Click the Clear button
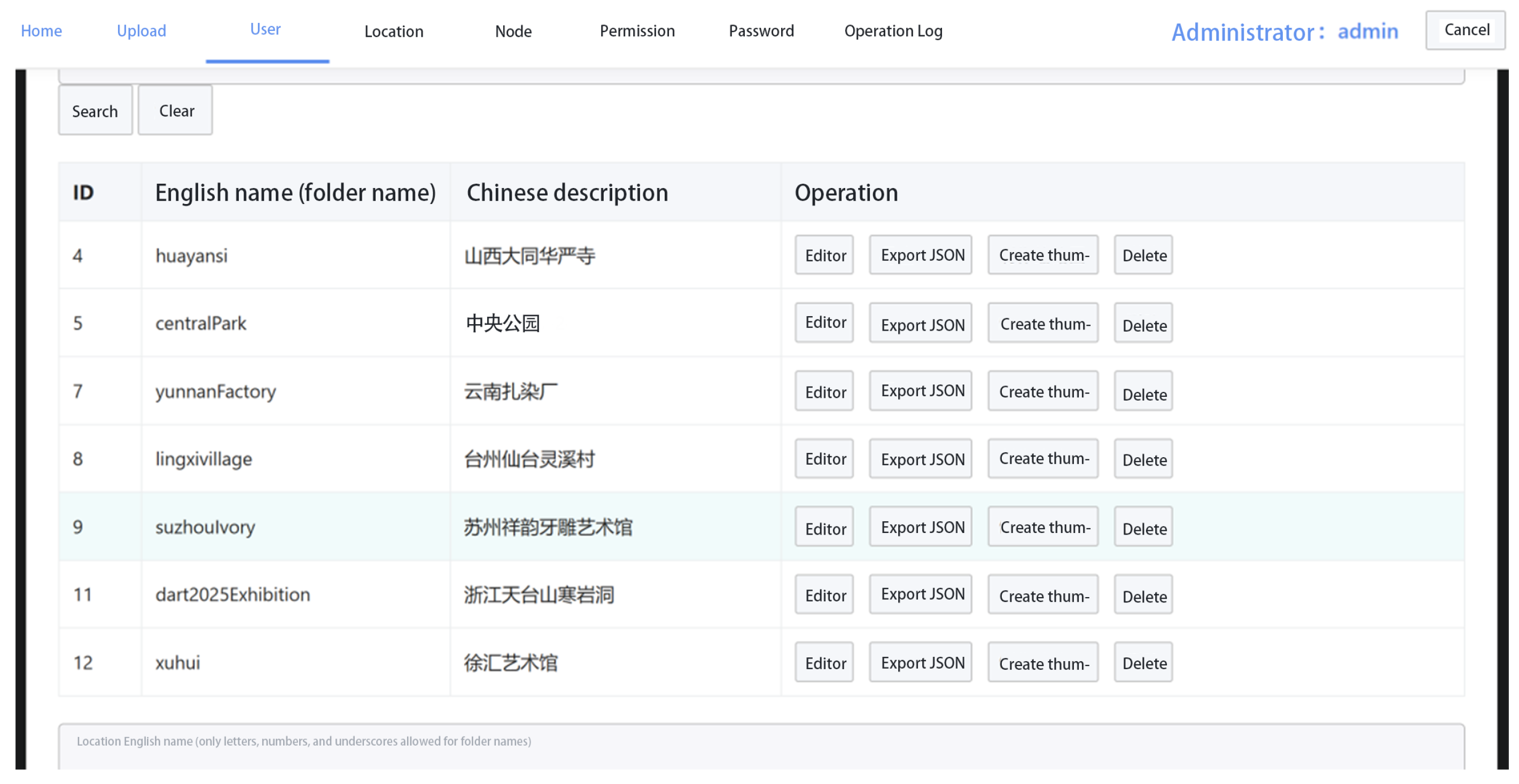This screenshot has height=784, width=1519. point(175,110)
